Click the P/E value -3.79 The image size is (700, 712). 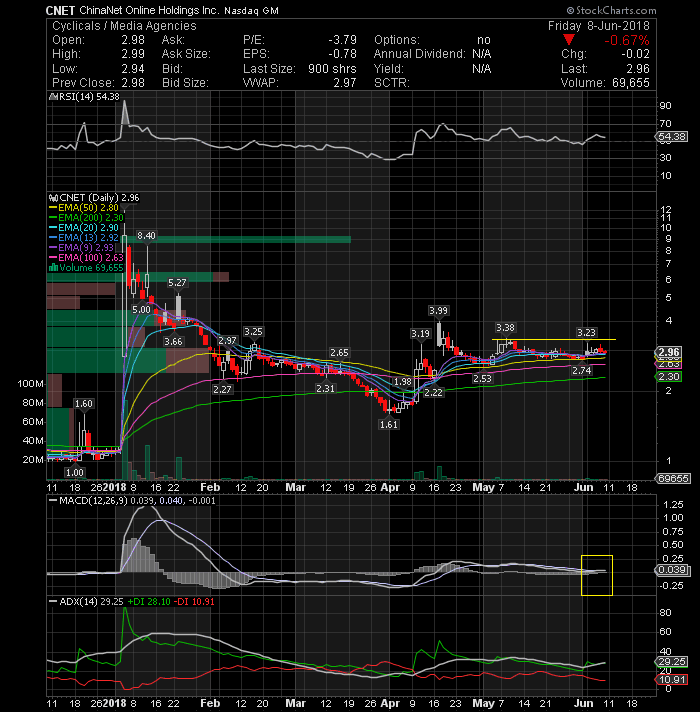pos(343,40)
